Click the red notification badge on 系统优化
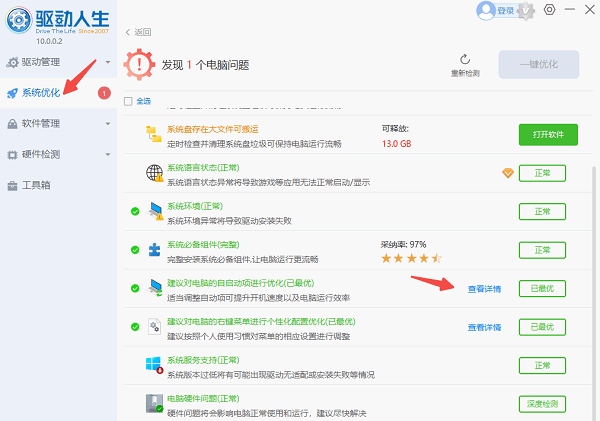 pyautogui.click(x=104, y=93)
